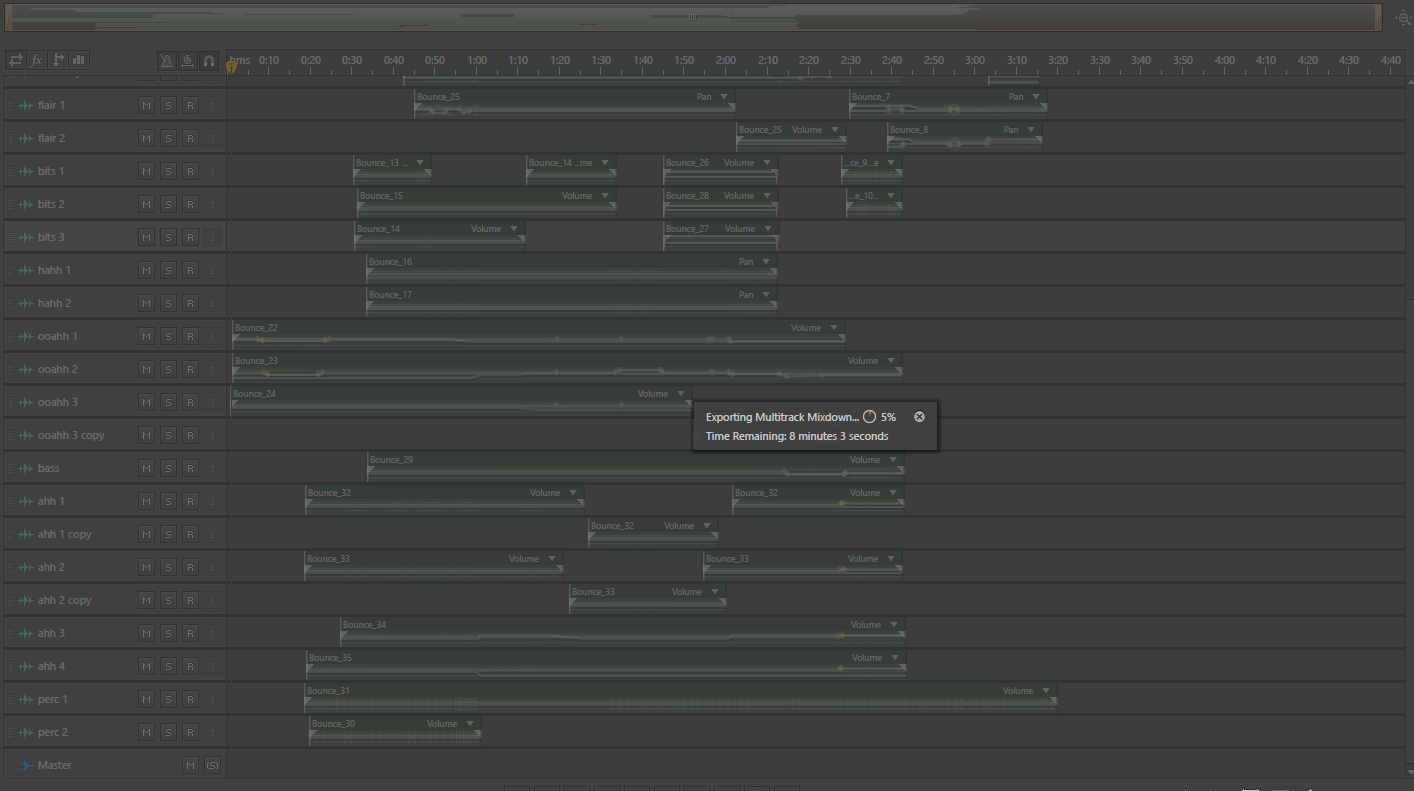Mute the flair 1 track

146,105
